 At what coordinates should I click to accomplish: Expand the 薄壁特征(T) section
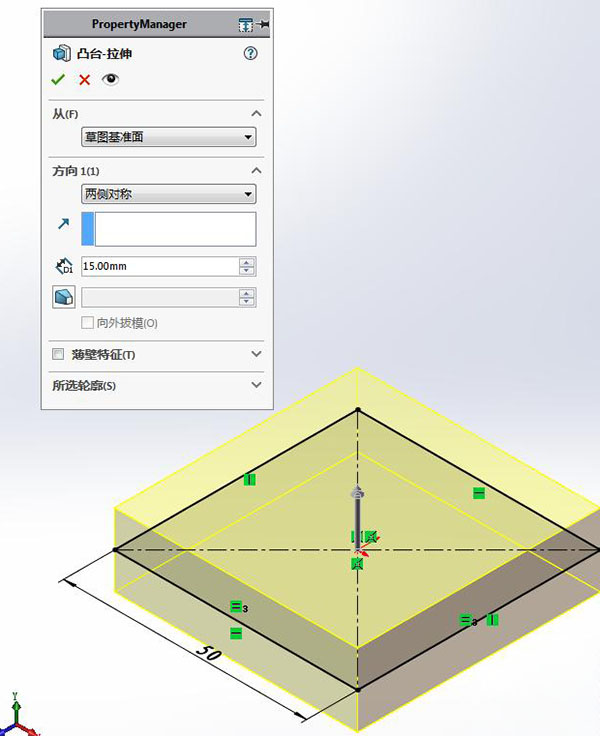[x=256, y=354]
